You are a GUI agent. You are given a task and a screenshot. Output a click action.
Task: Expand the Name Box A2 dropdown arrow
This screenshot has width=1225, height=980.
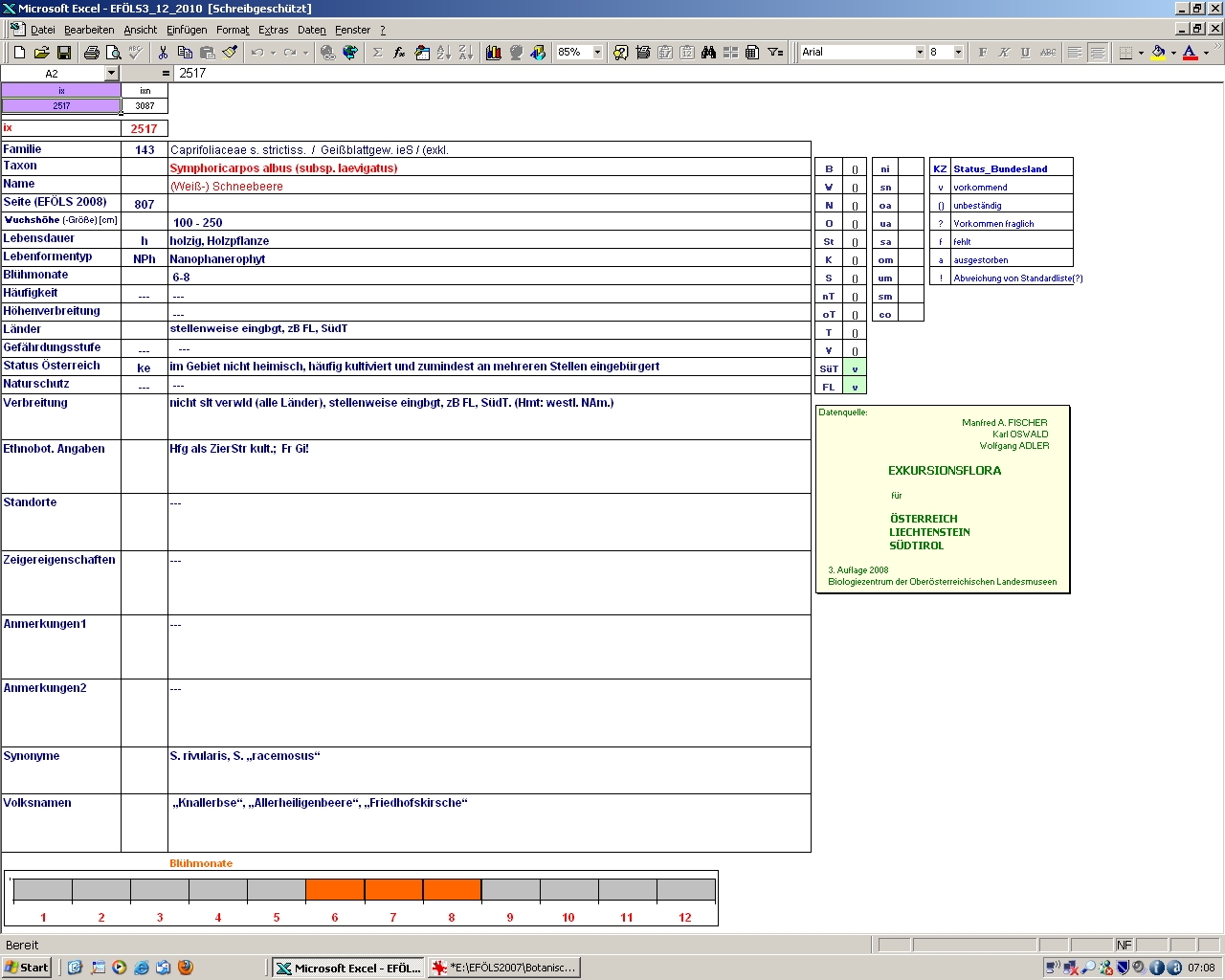[x=111, y=74]
